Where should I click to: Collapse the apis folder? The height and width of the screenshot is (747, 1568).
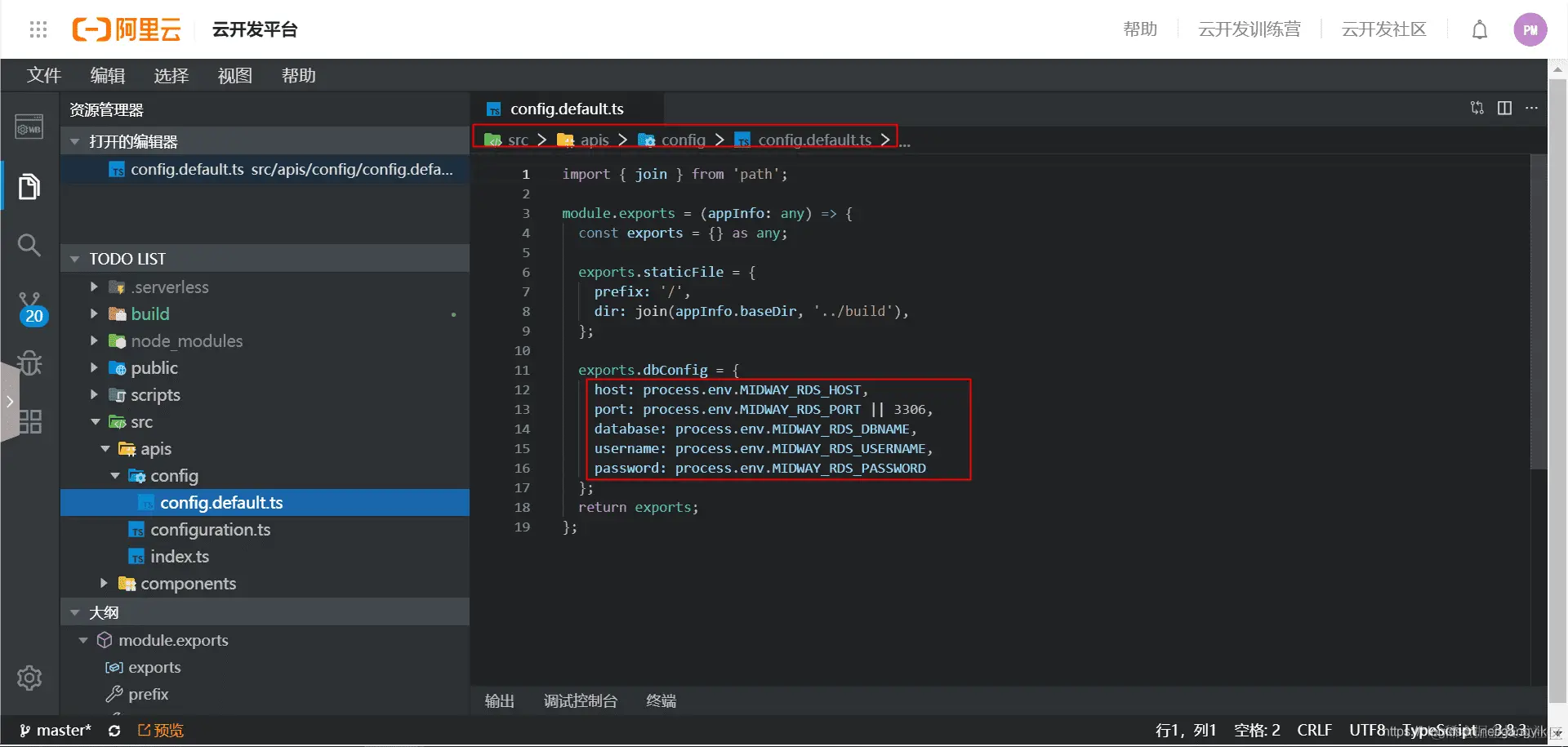[x=105, y=449]
